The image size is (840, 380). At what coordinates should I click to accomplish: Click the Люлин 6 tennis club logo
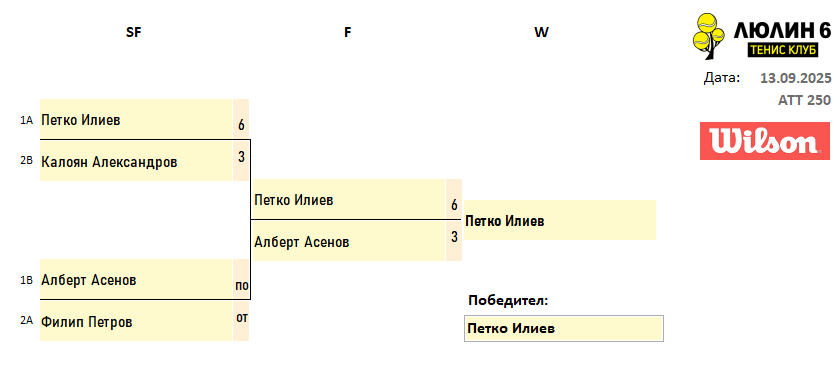(x=762, y=36)
